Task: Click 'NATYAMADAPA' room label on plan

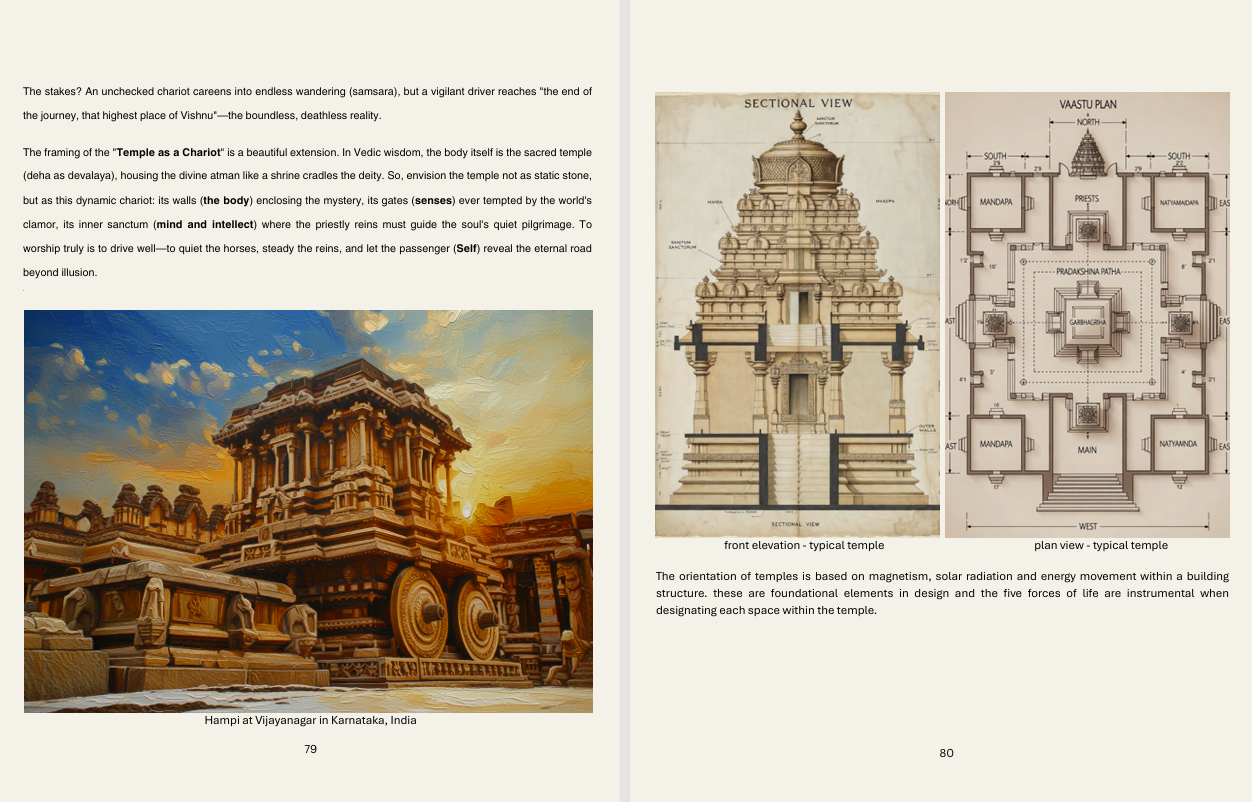Action: click(x=1180, y=203)
